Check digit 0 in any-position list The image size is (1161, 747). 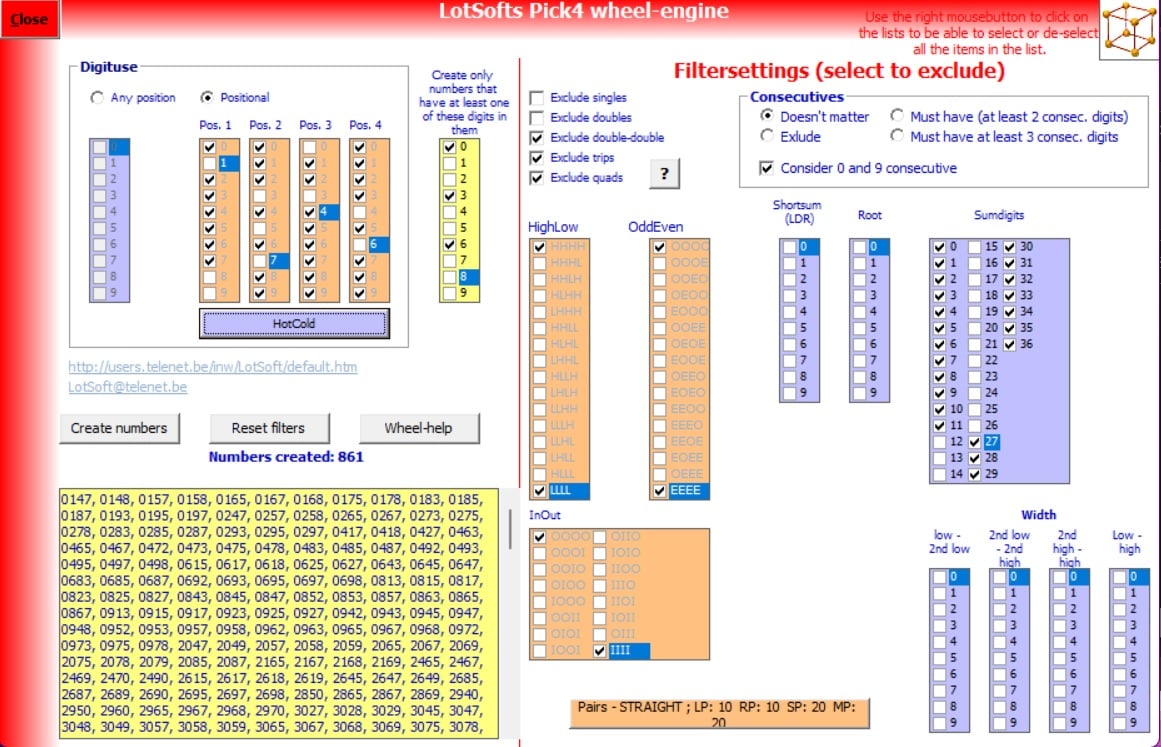tap(99, 147)
